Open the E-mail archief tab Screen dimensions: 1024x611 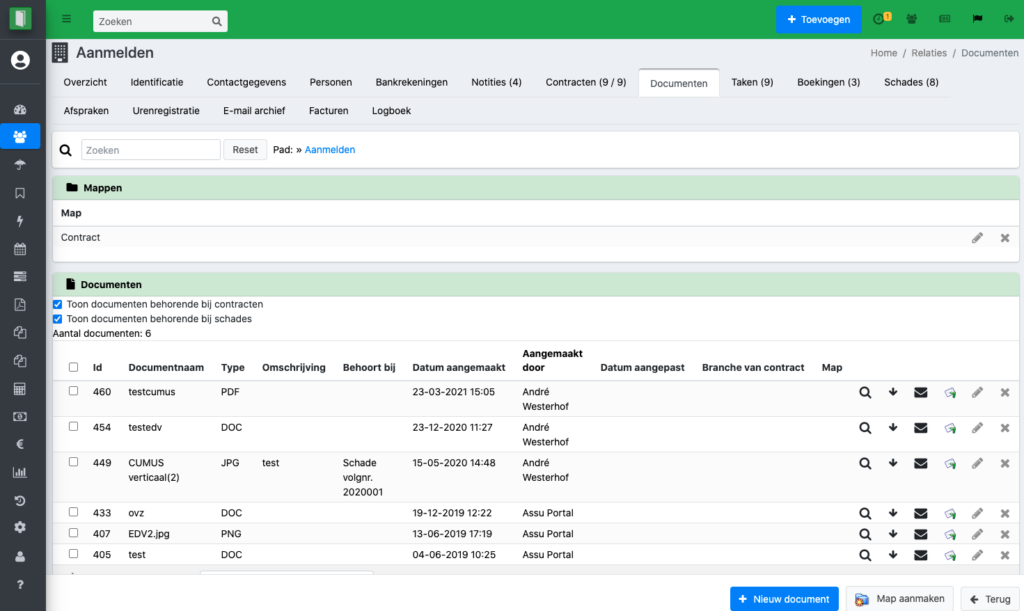pyautogui.click(x=254, y=111)
